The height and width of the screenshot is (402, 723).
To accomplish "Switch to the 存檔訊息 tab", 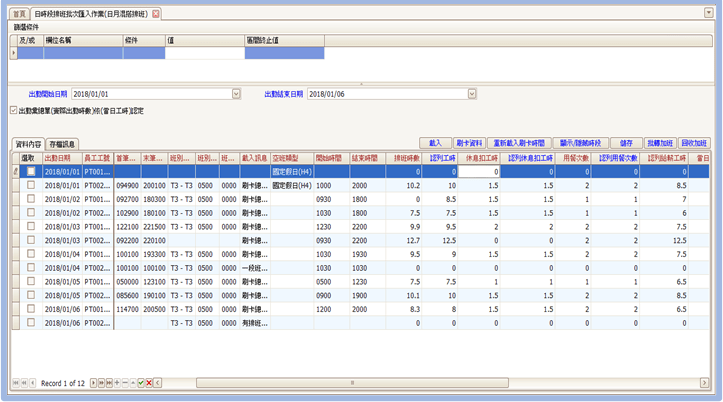I will (62, 144).
